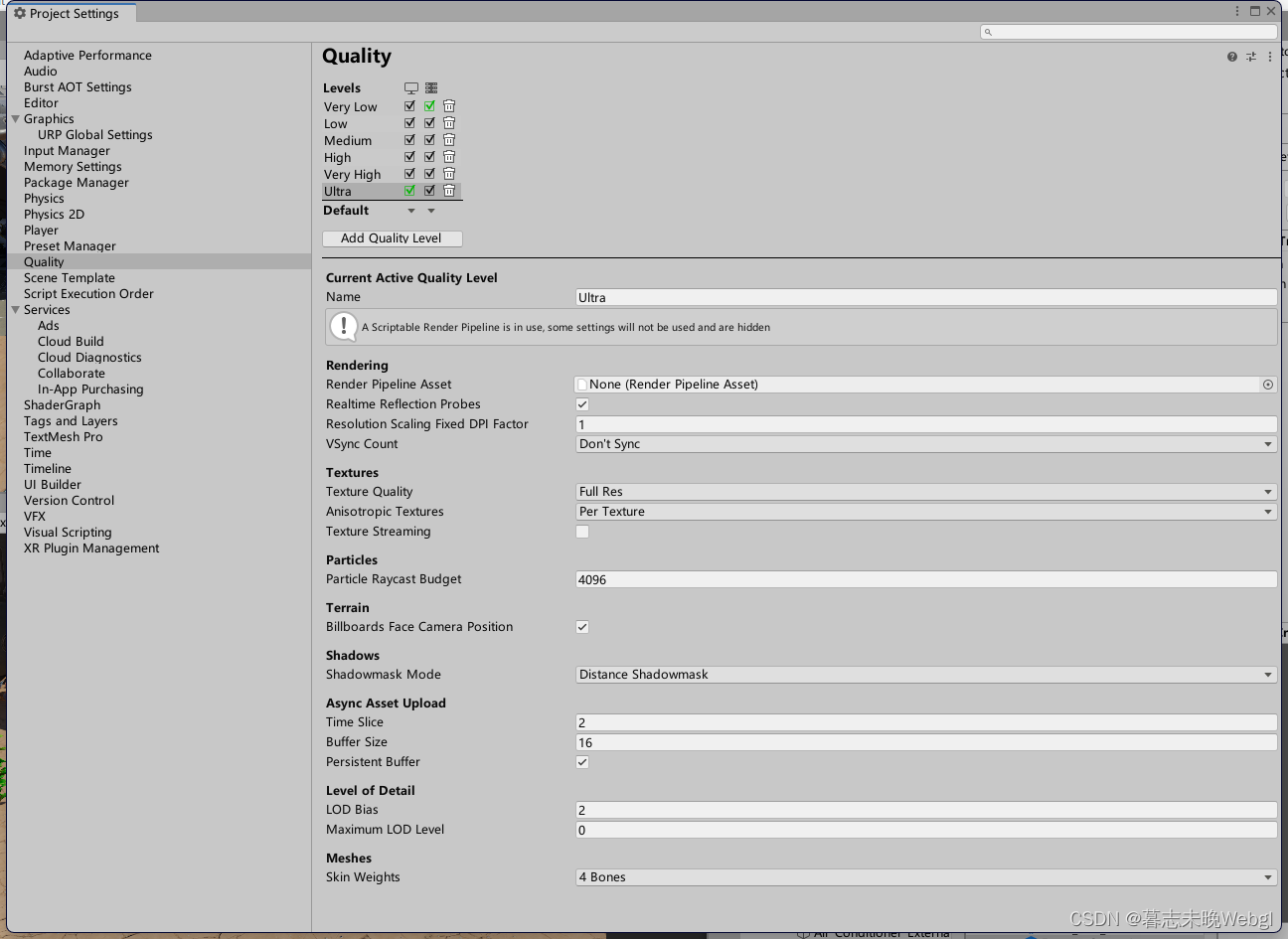Delete the Medium quality level
The image size is (1288, 939).
[449, 140]
